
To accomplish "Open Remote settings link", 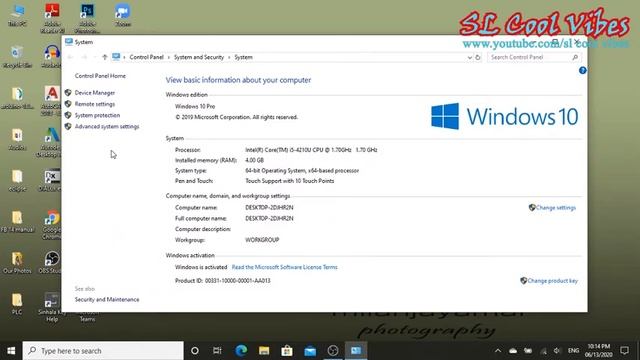I will pos(95,104).
